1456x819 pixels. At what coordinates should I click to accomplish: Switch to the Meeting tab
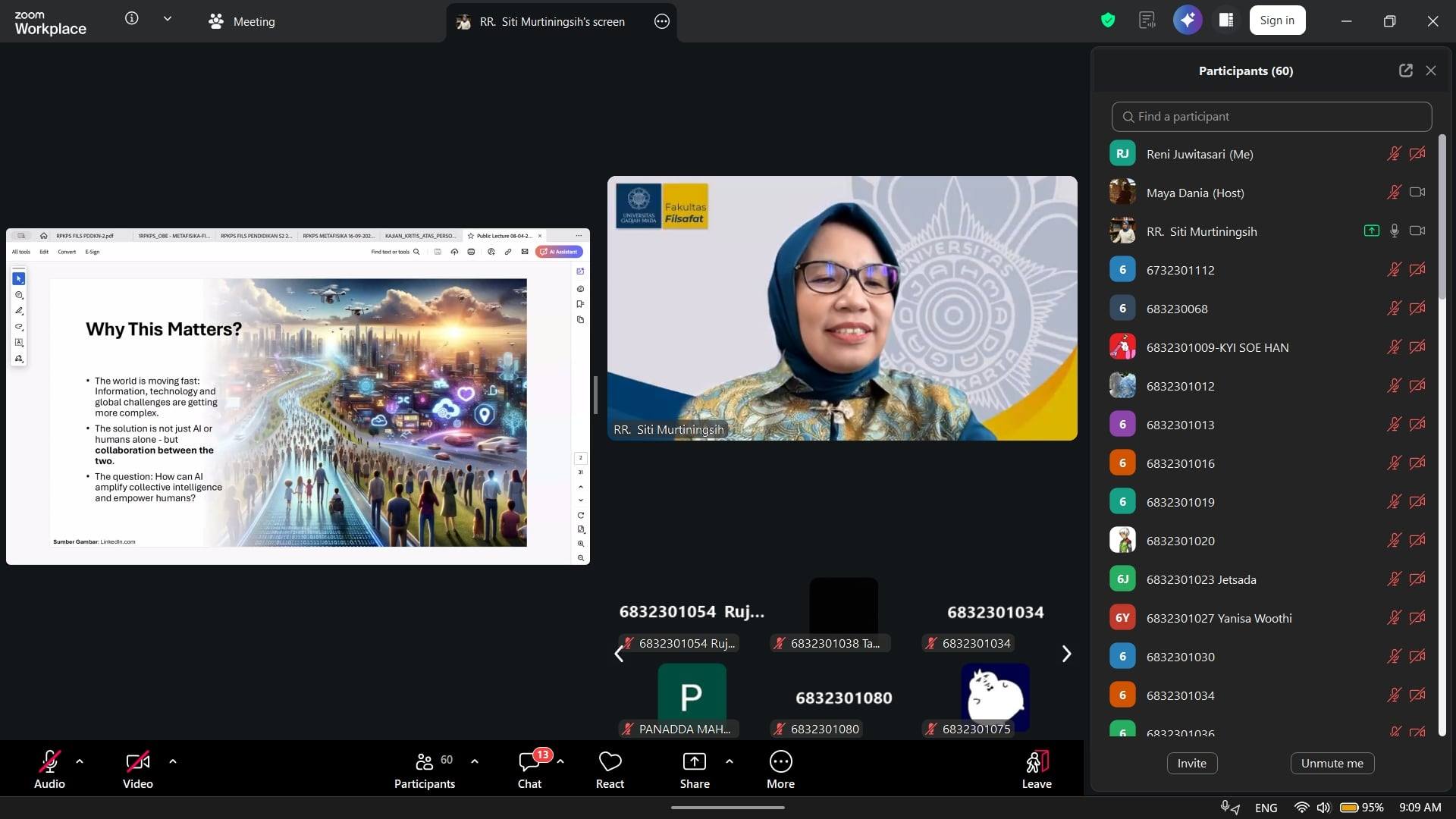242,21
